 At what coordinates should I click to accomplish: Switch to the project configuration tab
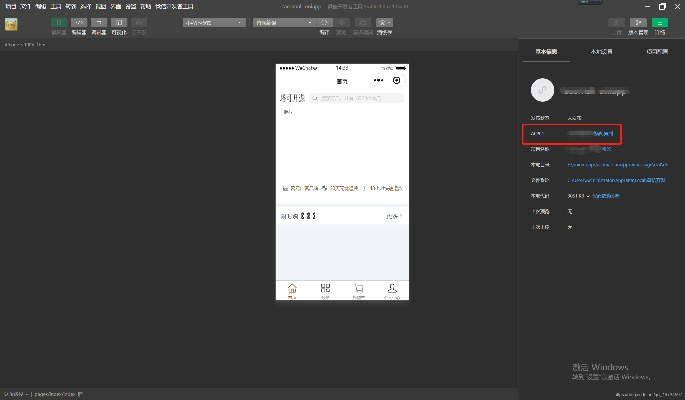point(657,50)
